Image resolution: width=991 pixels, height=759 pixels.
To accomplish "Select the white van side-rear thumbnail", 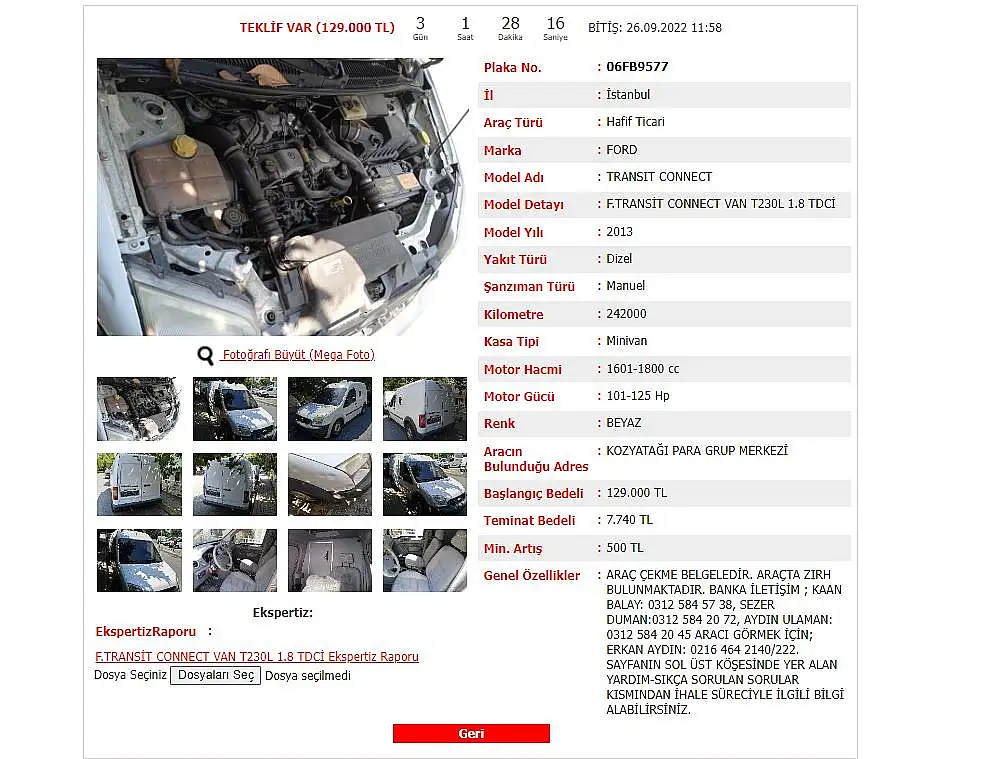I will (x=425, y=409).
